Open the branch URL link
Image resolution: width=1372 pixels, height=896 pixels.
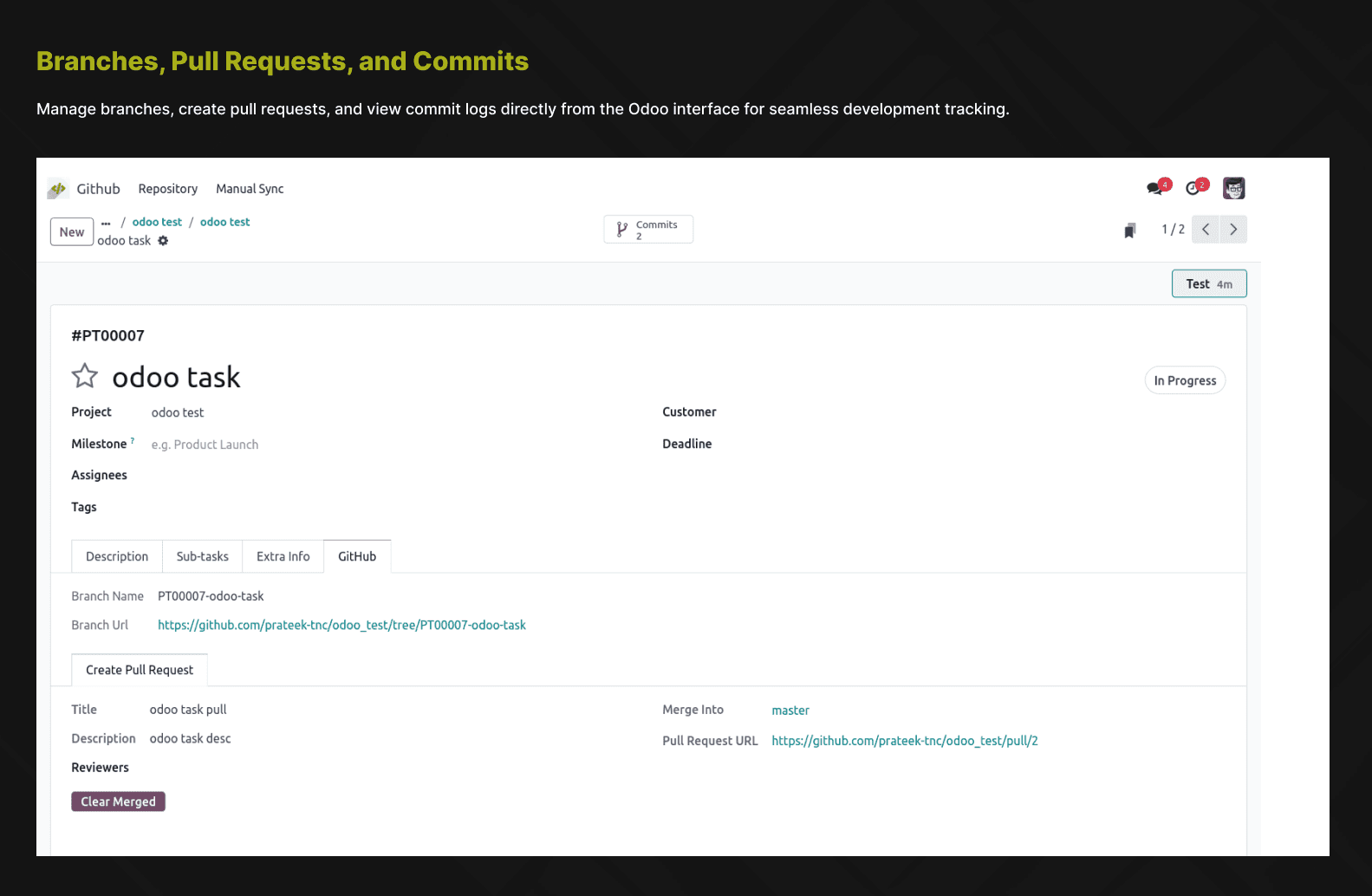pos(341,625)
